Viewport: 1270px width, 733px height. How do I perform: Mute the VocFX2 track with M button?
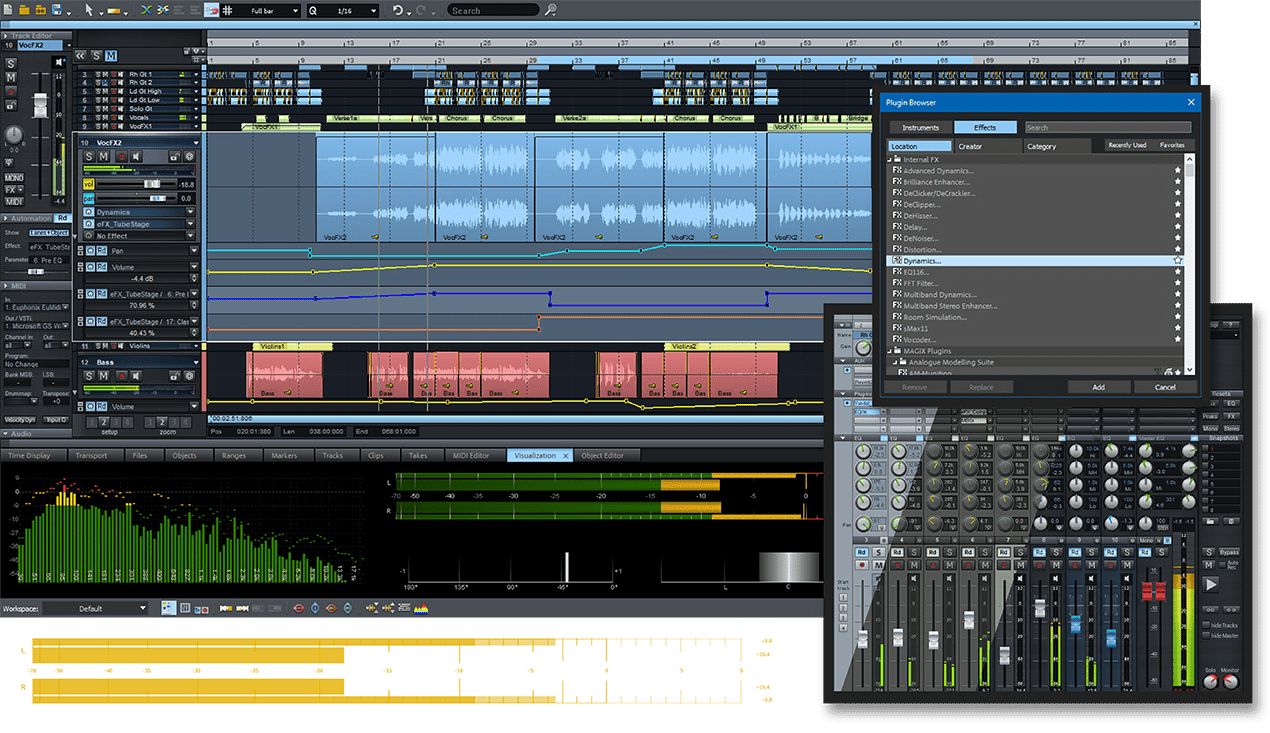coord(103,156)
